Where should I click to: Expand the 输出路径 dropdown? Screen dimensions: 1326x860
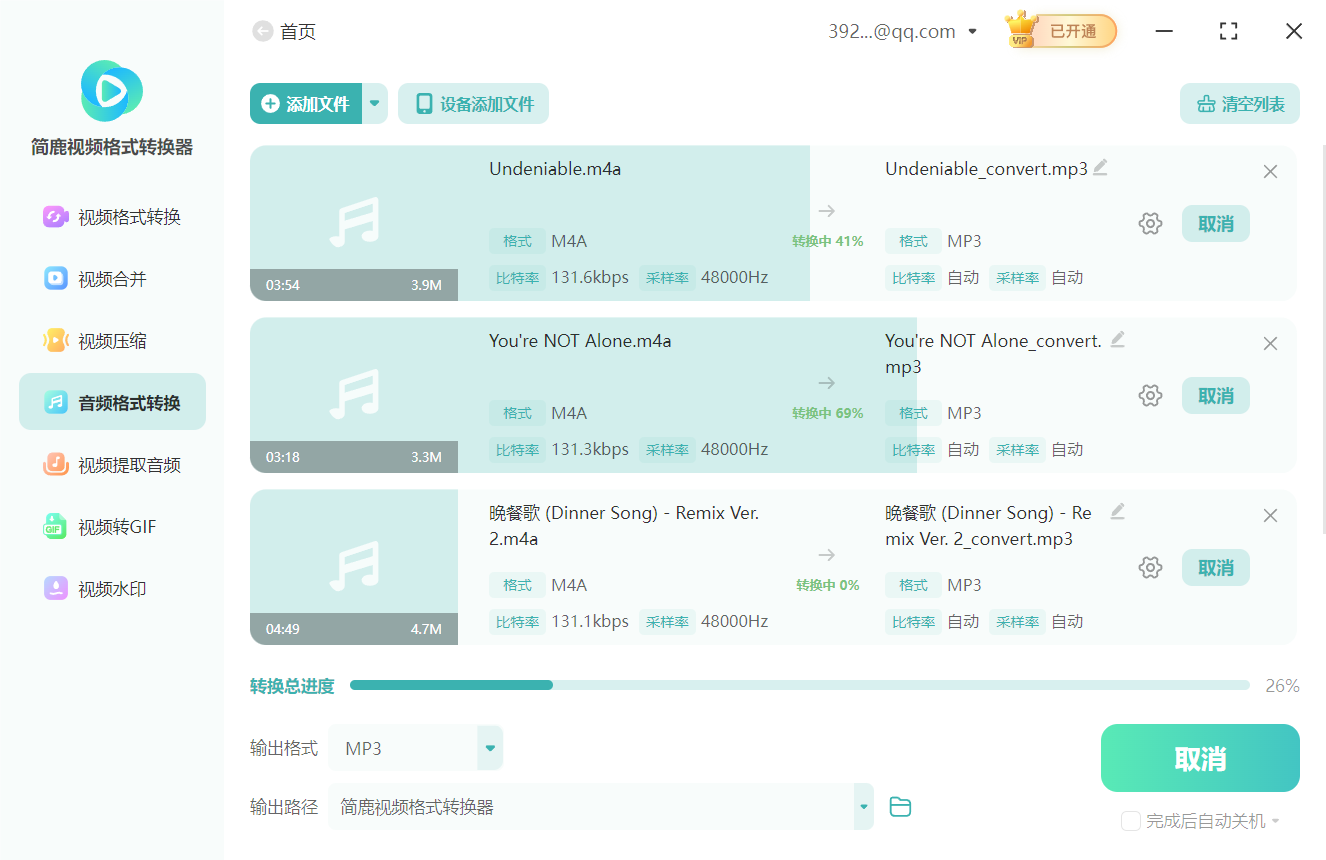click(x=862, y=807)
